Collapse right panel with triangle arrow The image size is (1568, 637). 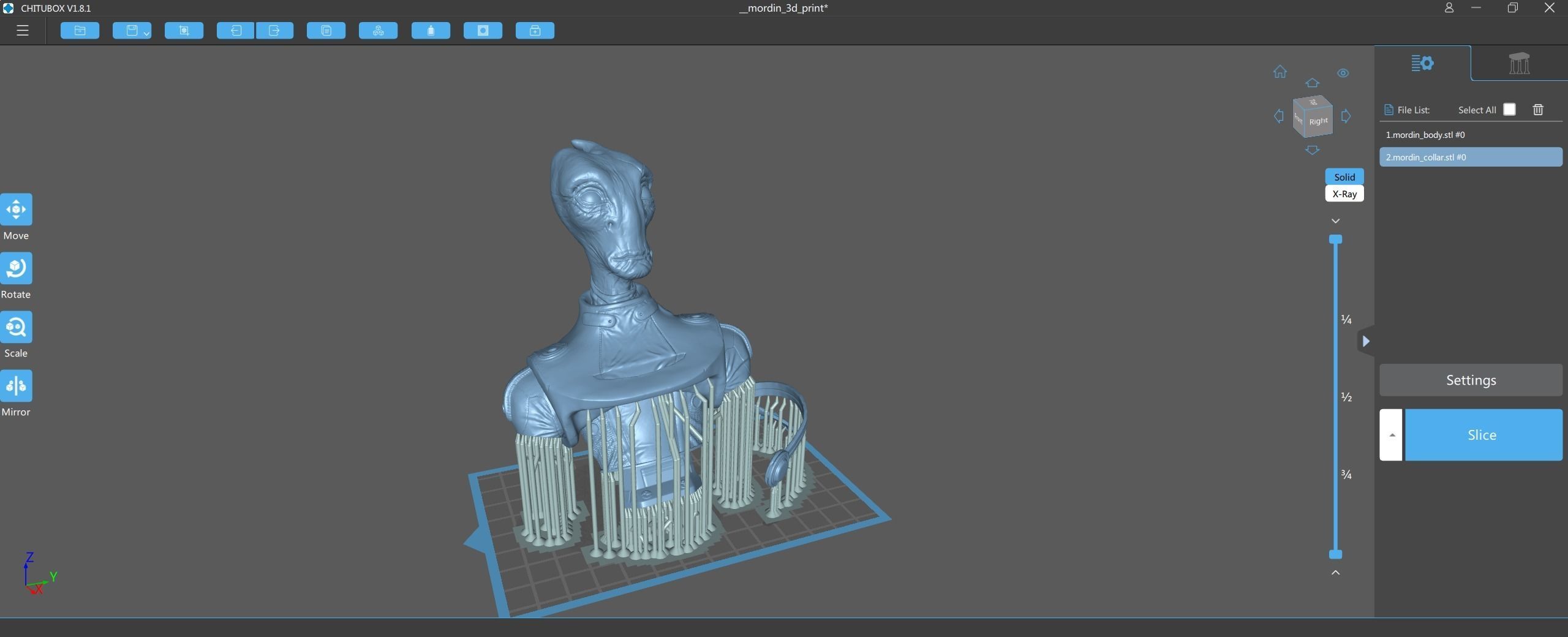click(x=1366, y=341)
